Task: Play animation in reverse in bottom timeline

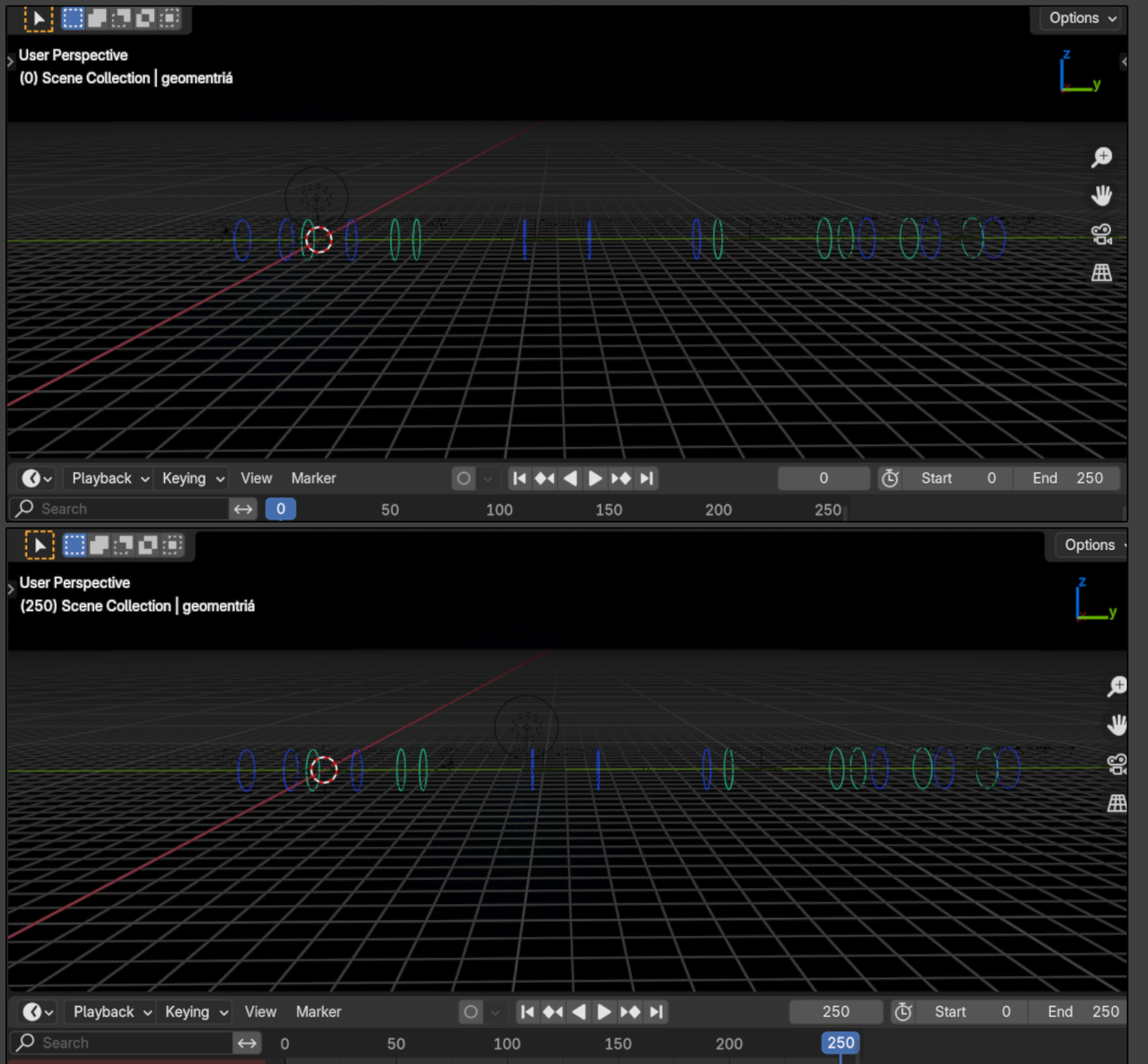Action: tap(579, 1012)
